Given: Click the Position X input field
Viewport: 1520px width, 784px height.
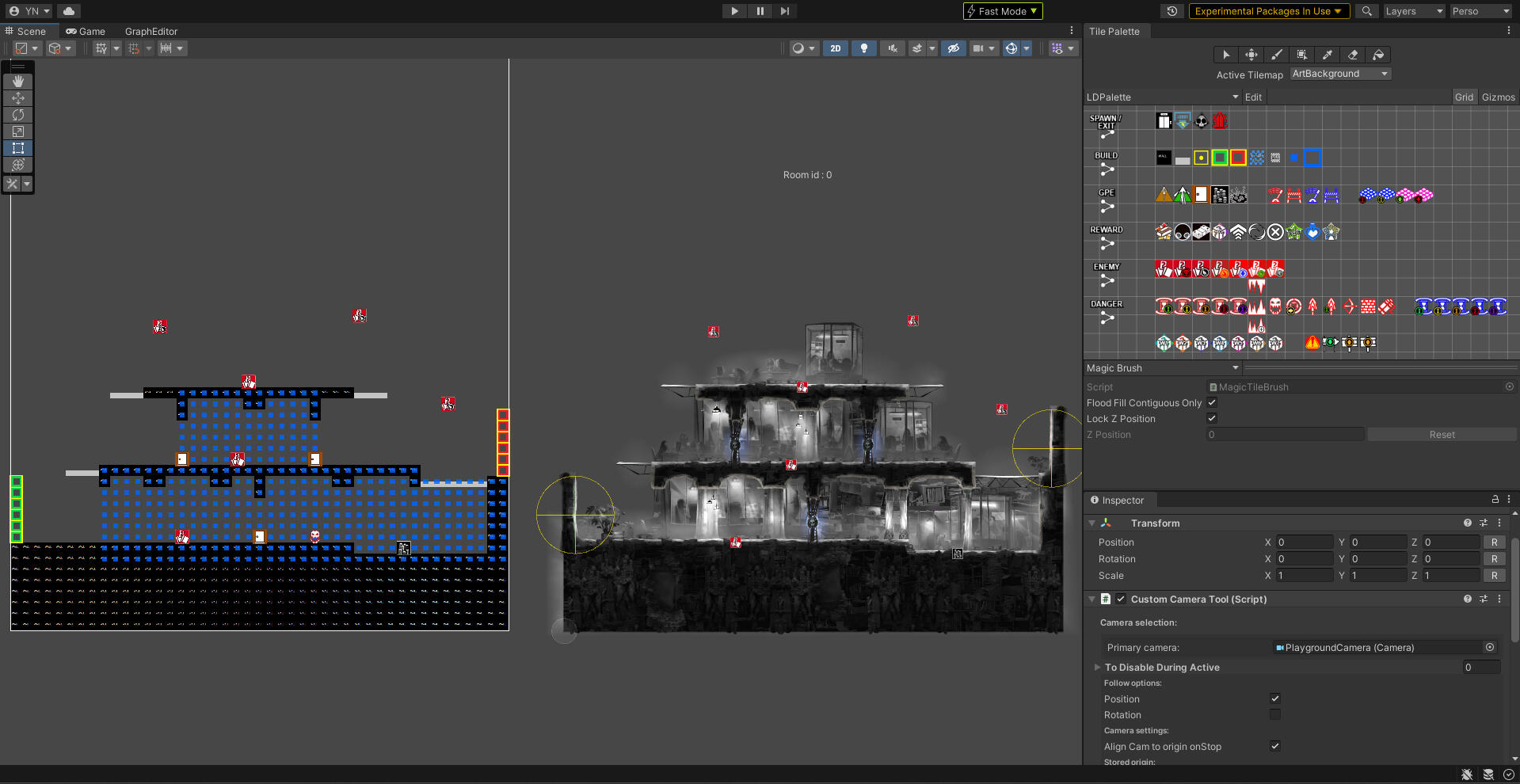Looking at the screenshot, I should pyautogui.click(x=1304, y=542).
